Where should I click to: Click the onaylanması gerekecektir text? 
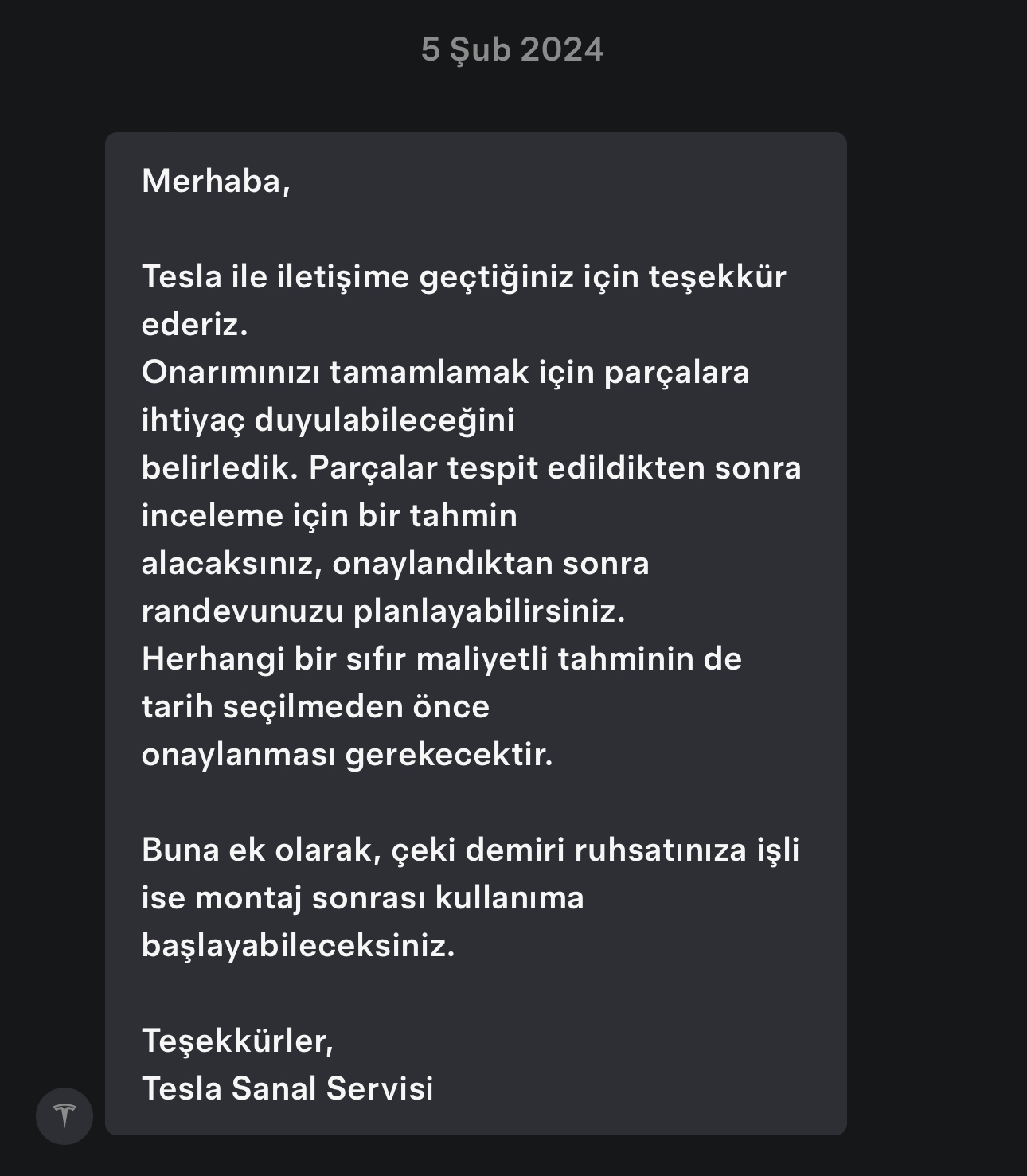click(x=347, y=755)
